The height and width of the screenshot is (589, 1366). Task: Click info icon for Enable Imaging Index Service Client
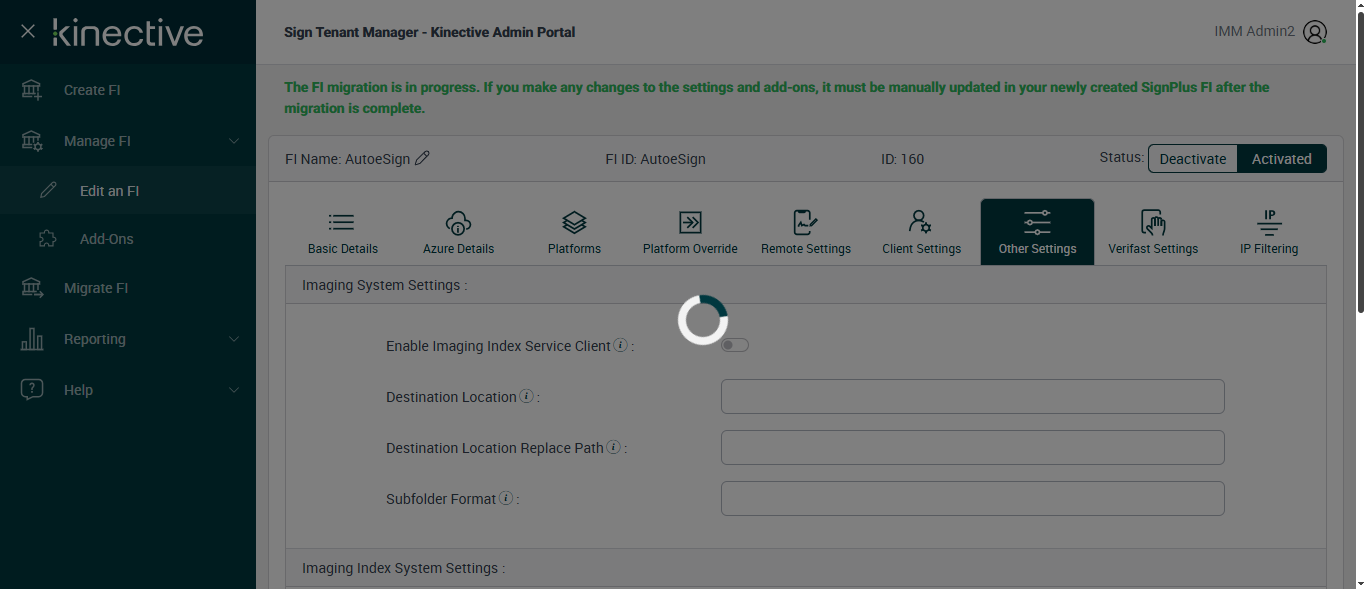pyautogui.click(x=620, y=346)
